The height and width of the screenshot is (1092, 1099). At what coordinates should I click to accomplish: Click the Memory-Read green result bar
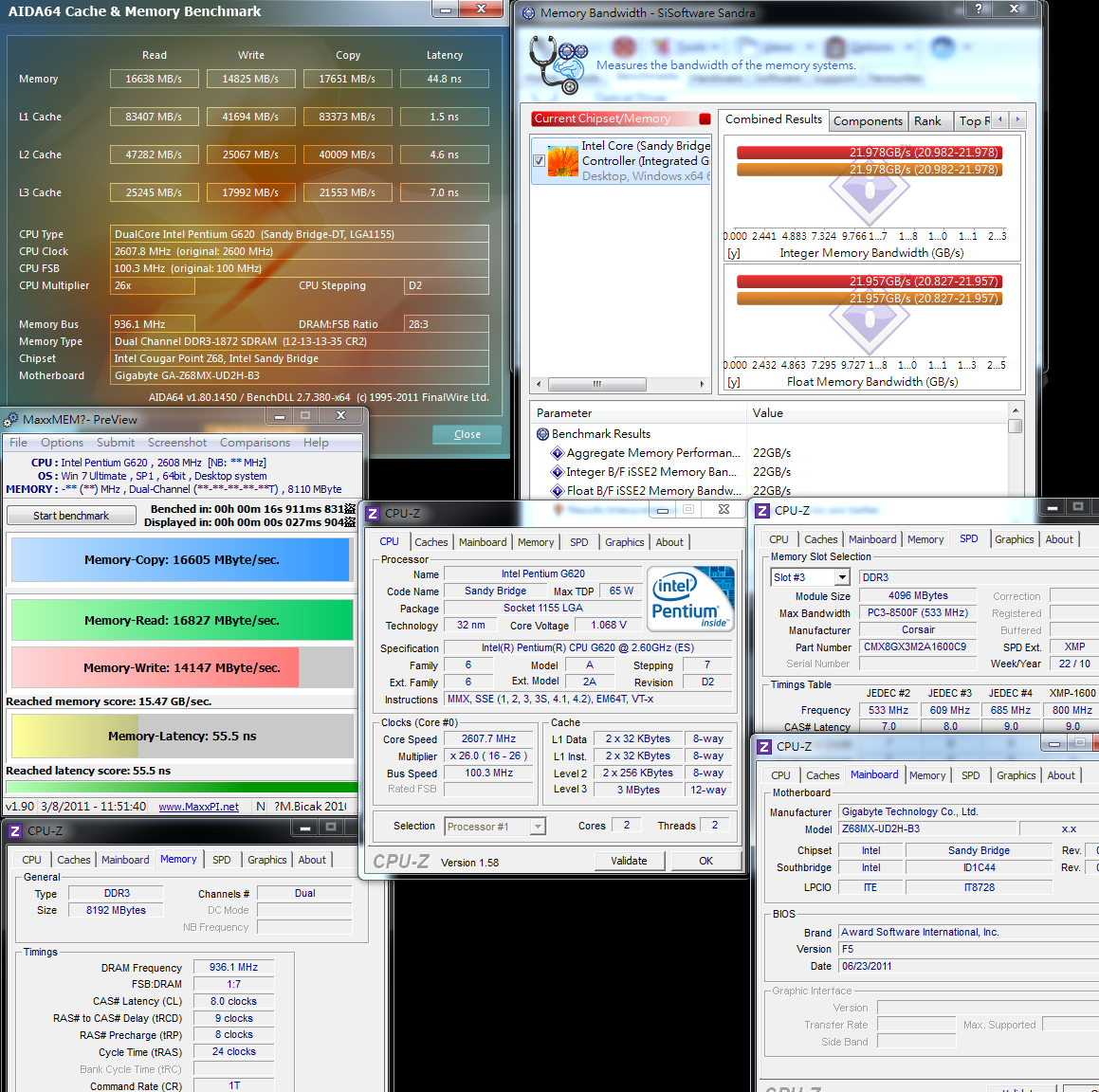[182, 621]
